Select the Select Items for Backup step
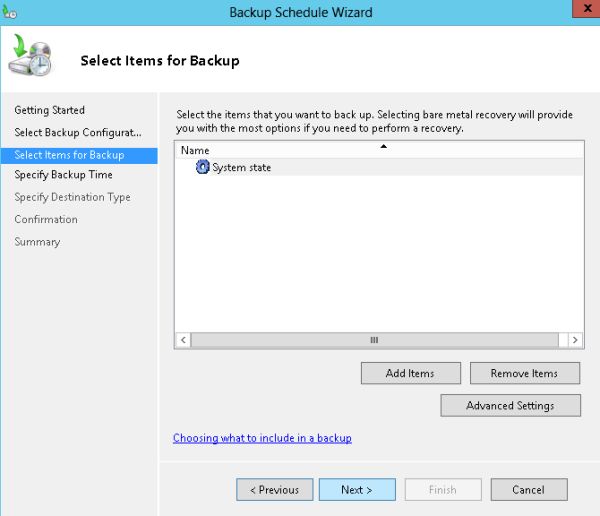Image resolution: width=600 pixels, height=516 pixels. pyautogui.click(x=79, y=155)
